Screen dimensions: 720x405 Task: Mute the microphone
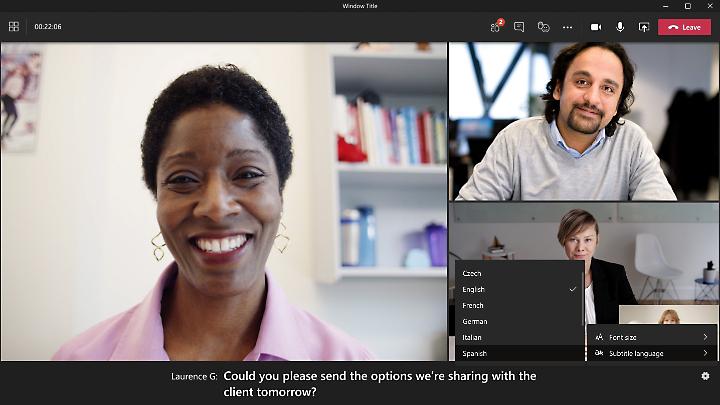(620, 27)
